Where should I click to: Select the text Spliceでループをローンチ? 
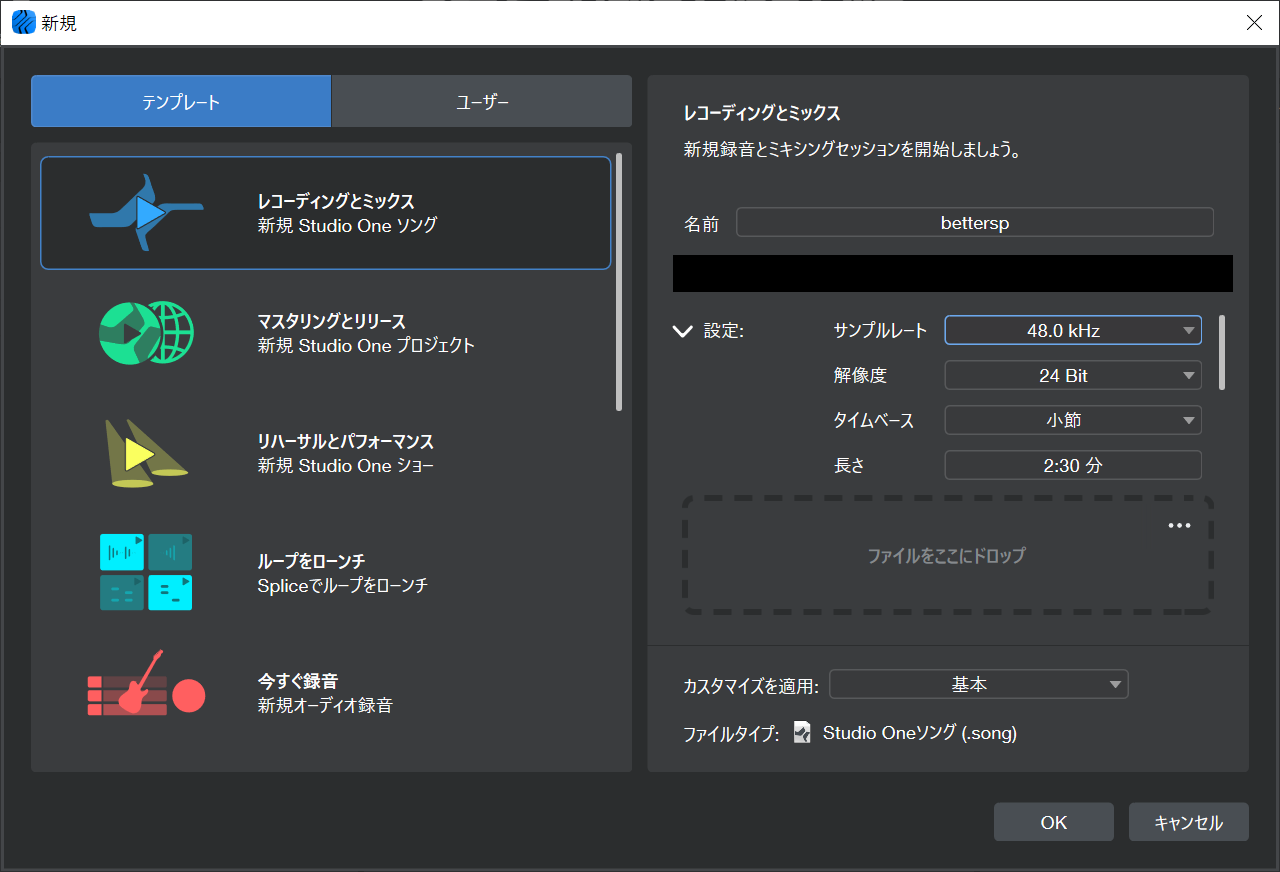(x=342, y=585)
